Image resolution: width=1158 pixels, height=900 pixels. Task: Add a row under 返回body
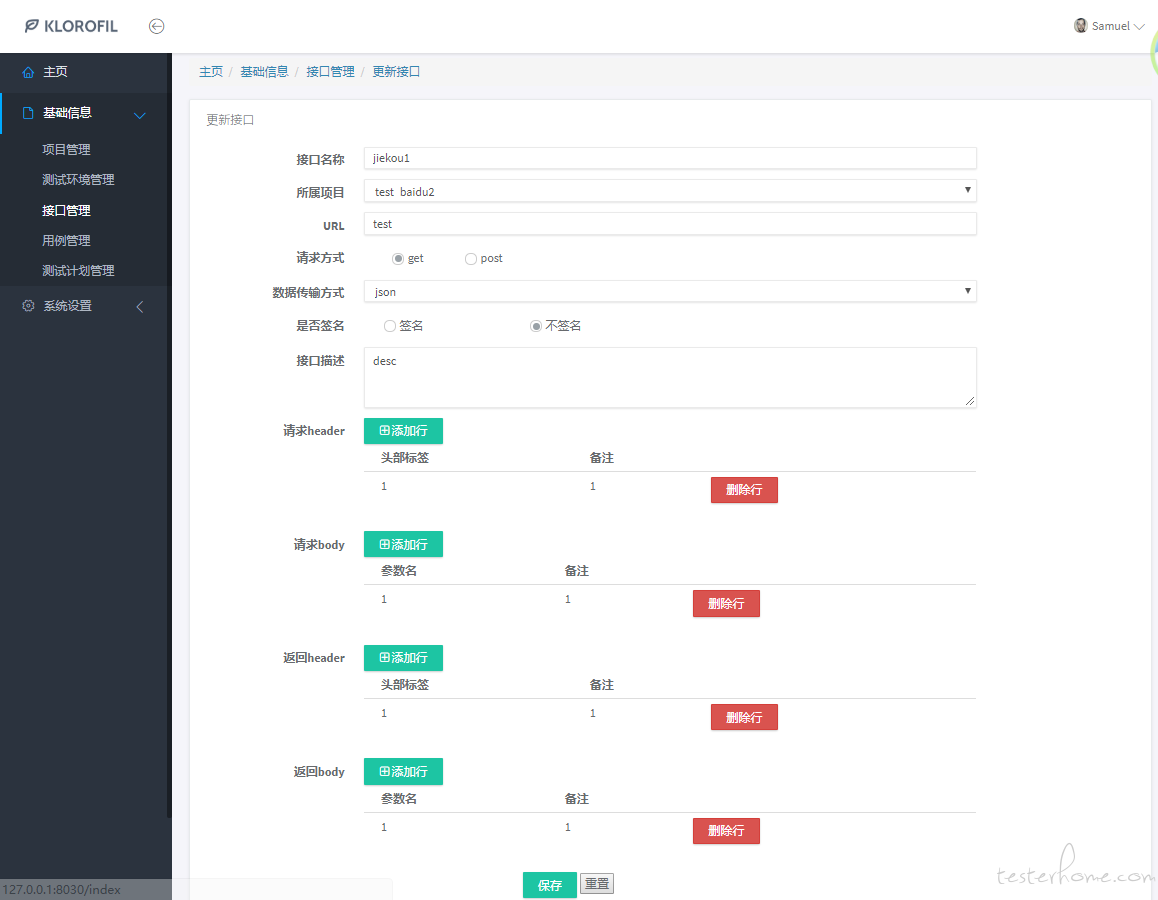403,772
